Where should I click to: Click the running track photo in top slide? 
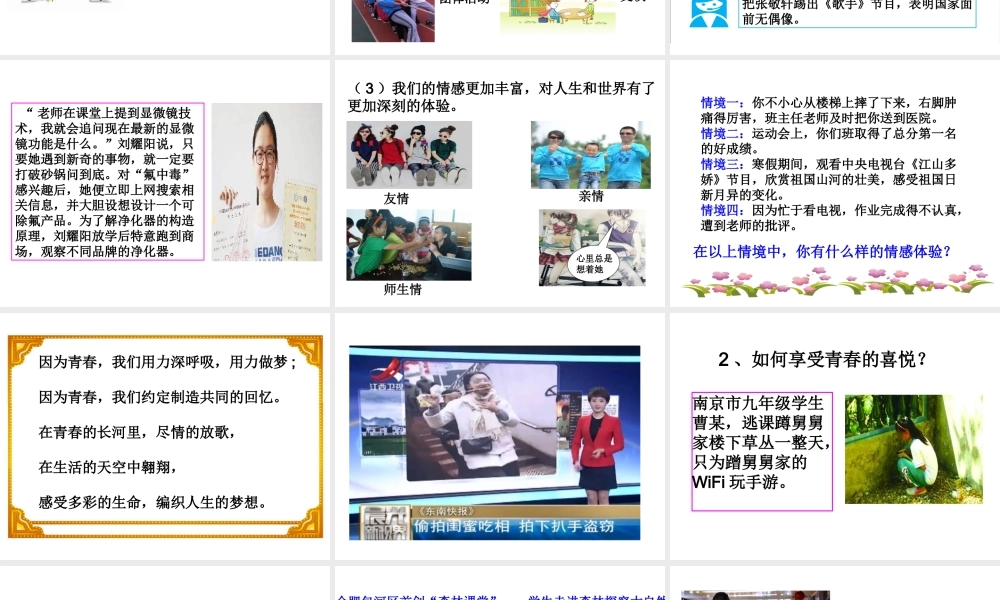(x=393, y=20)
